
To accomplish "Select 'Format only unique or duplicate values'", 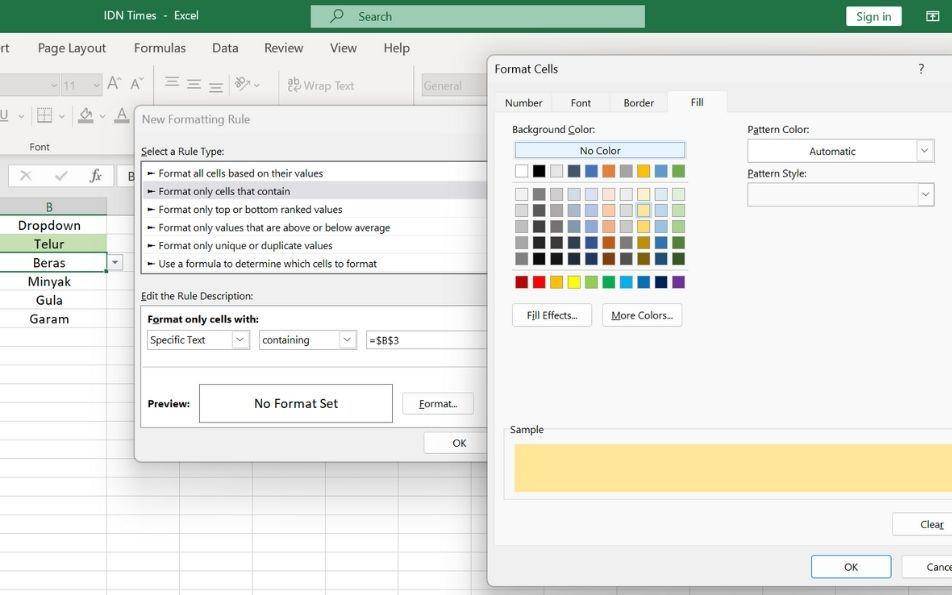I will coord(314,245).
